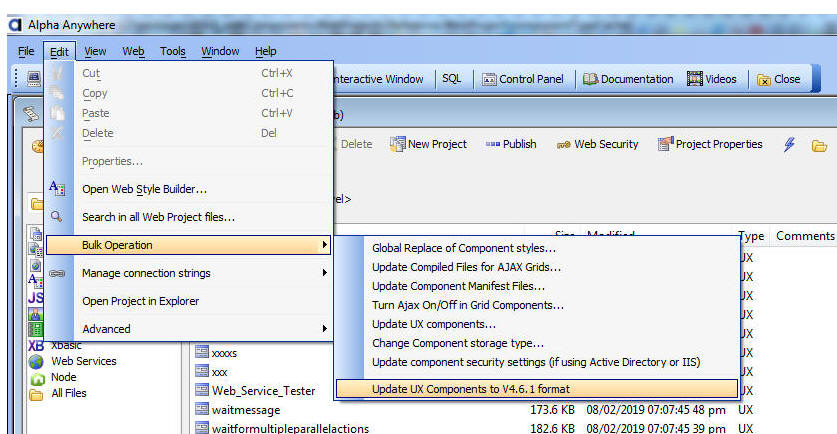Click the Comments column header

pyautogui.click(x=805, y=236)
